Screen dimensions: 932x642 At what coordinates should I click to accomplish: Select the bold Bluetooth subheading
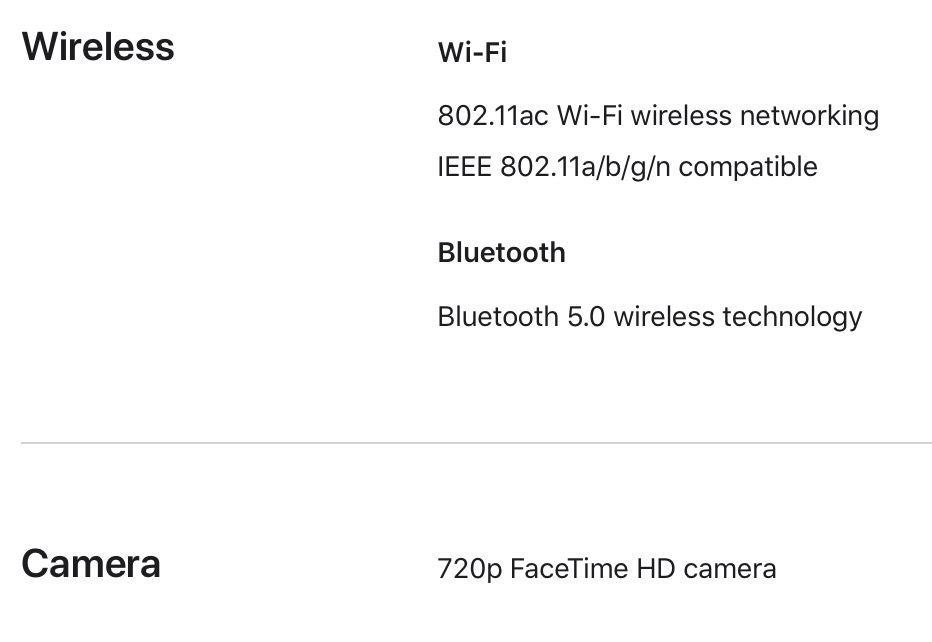[501, 253]
